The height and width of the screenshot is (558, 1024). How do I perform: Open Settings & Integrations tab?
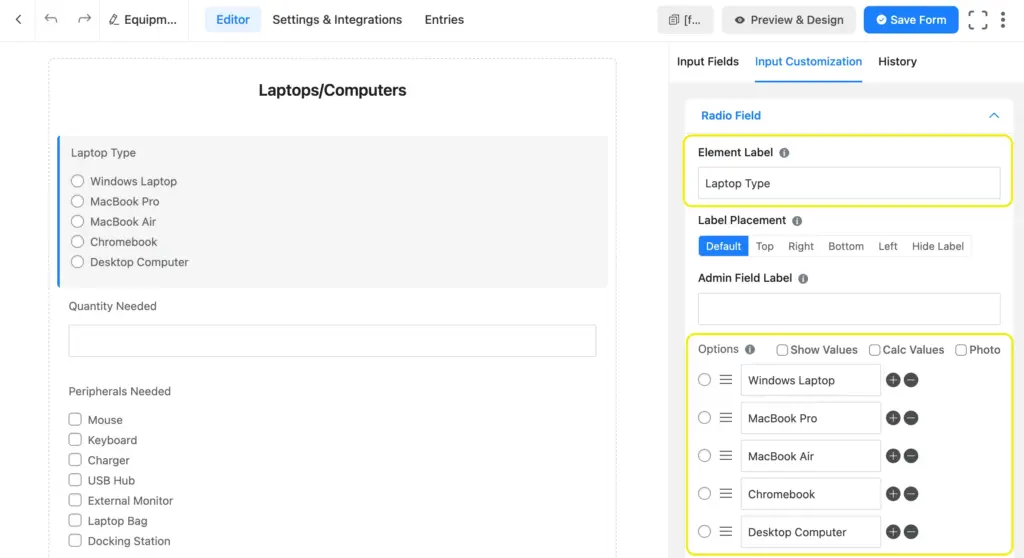click(337, 19)
